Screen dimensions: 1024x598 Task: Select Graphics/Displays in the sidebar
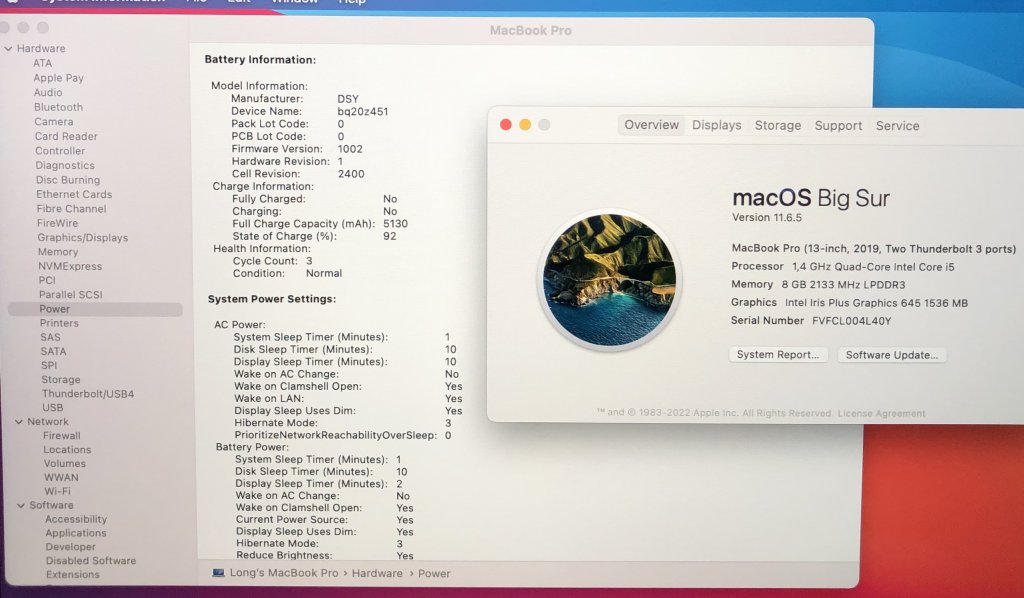(x=82, y=238)
